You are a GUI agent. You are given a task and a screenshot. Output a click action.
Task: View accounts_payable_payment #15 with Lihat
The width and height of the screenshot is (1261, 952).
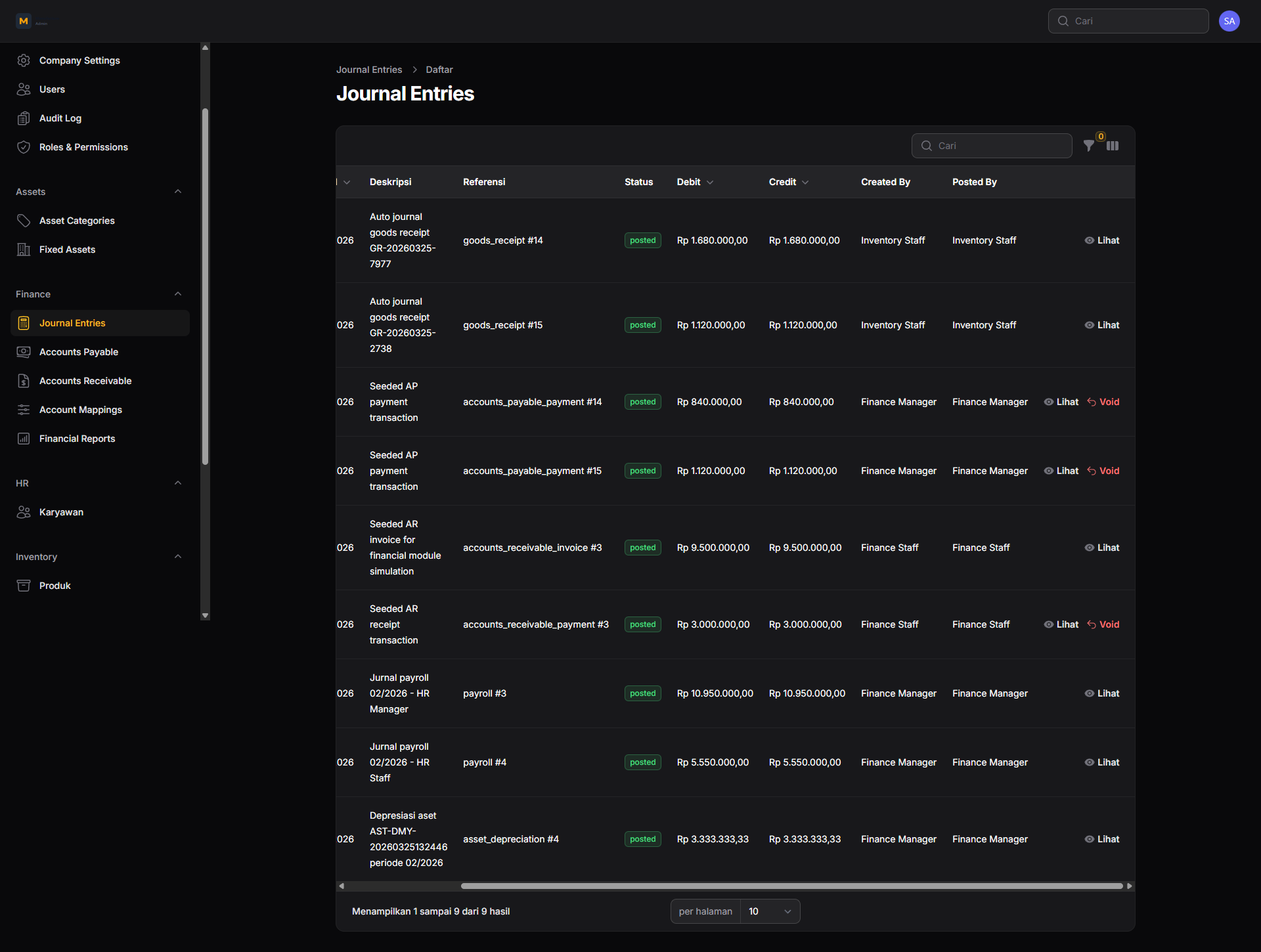point(1061,471)
